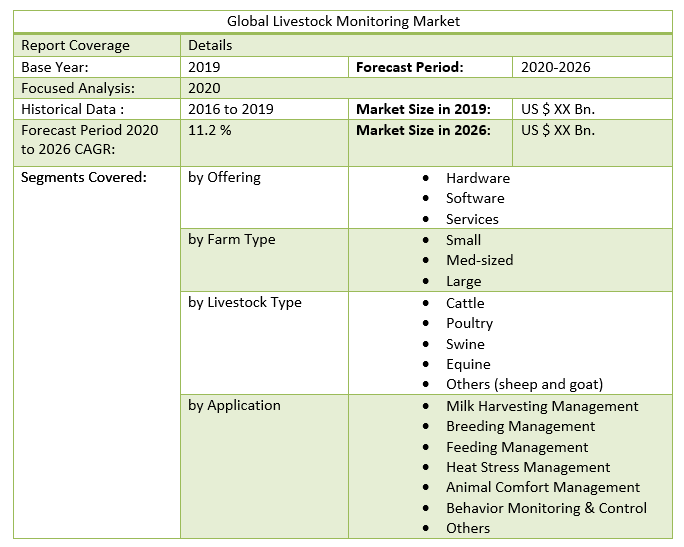Select the Segments Covered label
The width and height of the screenshot is (684, 547).
click(84, 178)
